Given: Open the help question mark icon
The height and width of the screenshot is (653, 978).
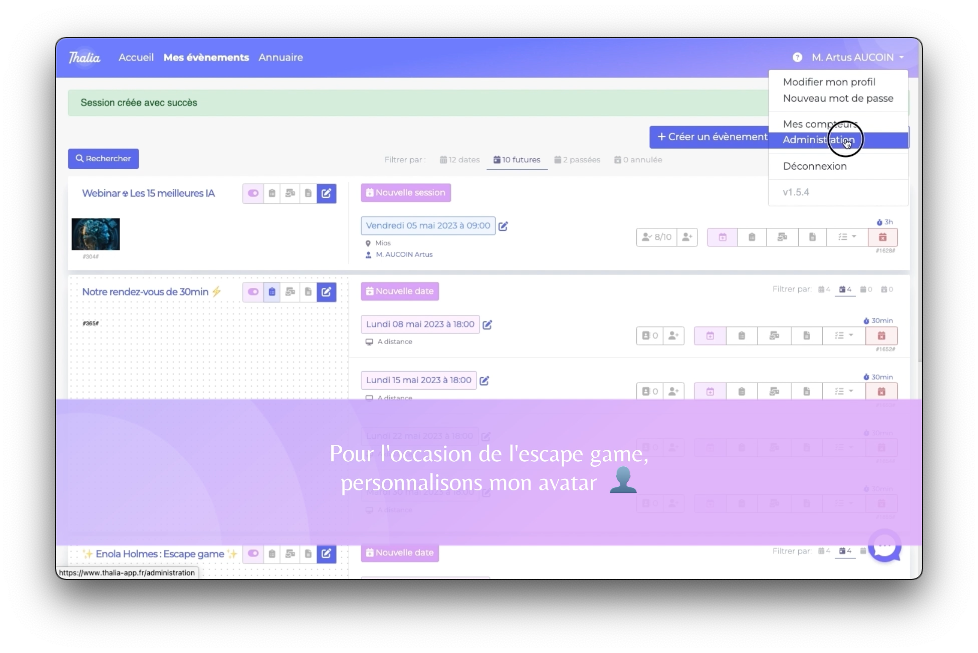Looking at the screenshot, I should tap(797, 58).
